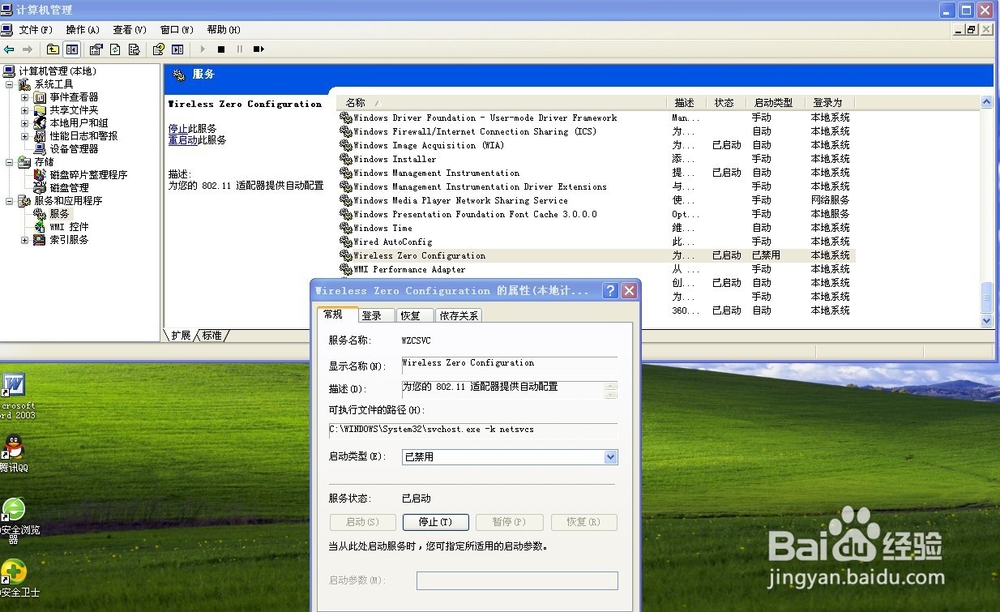Click the 事件查看器 tree icon
Viewport: 1000px width, 612px height.
(x=40, y=97)
